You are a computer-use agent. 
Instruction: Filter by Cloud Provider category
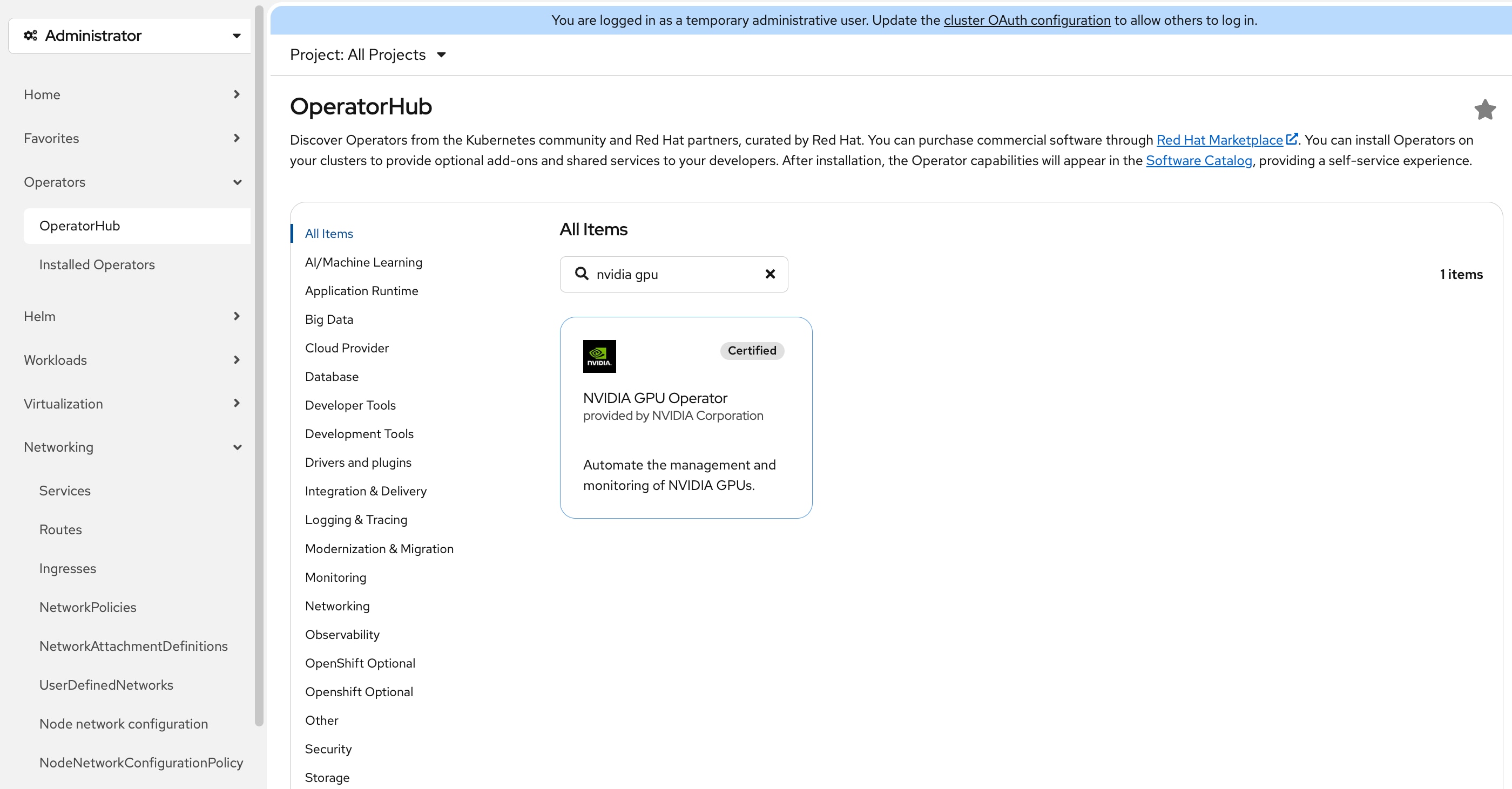tap(346, 348)
